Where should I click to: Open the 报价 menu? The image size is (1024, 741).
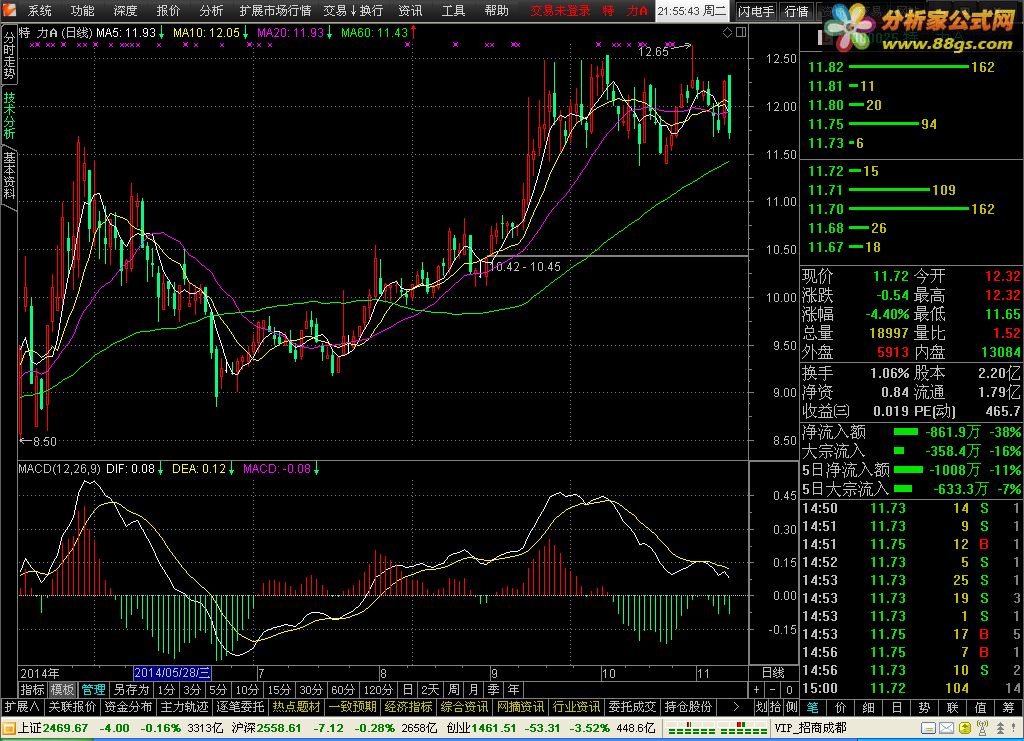pyautogui.click(x=168, y=10)
